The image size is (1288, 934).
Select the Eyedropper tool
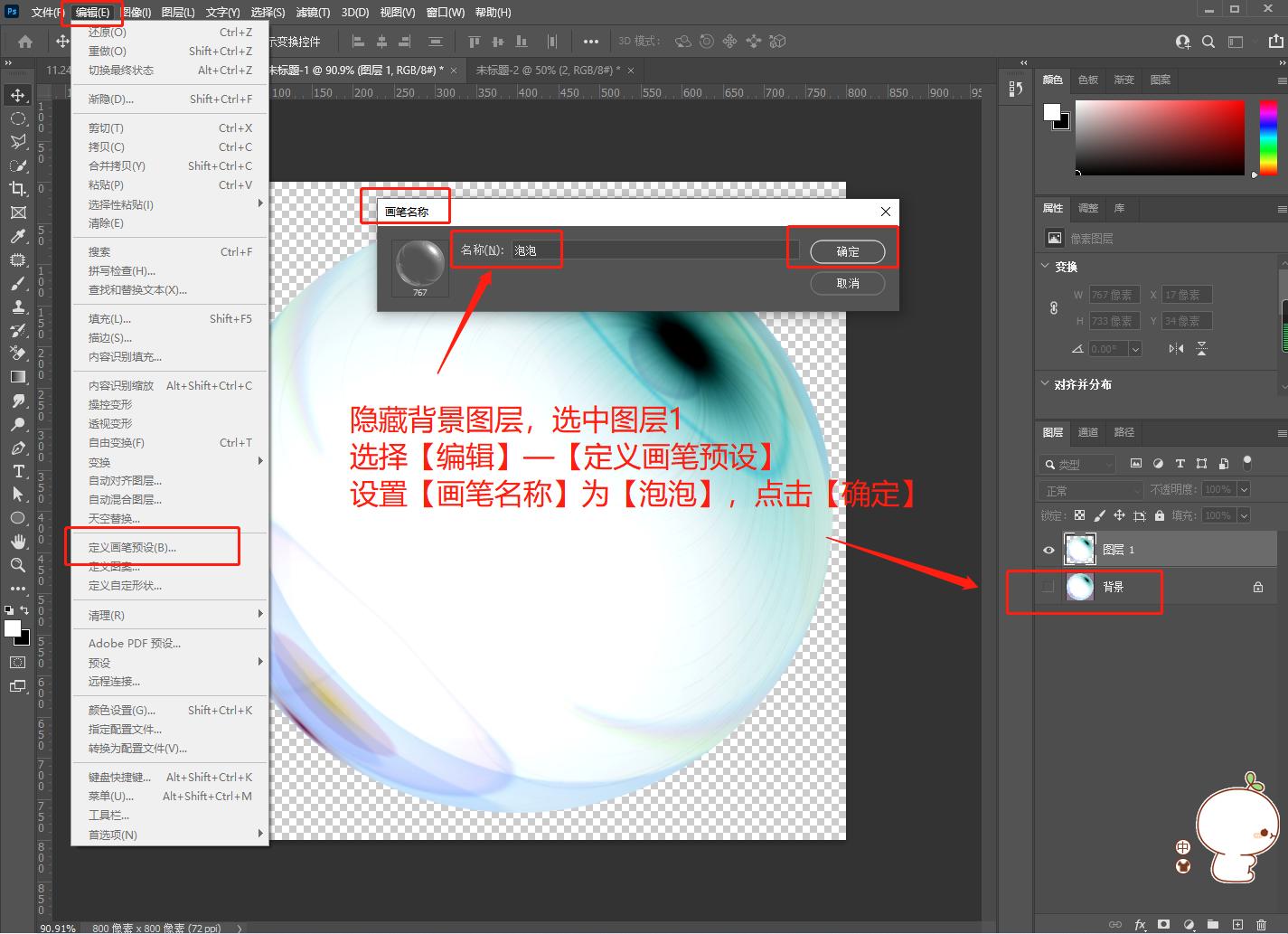coord(17,236)
